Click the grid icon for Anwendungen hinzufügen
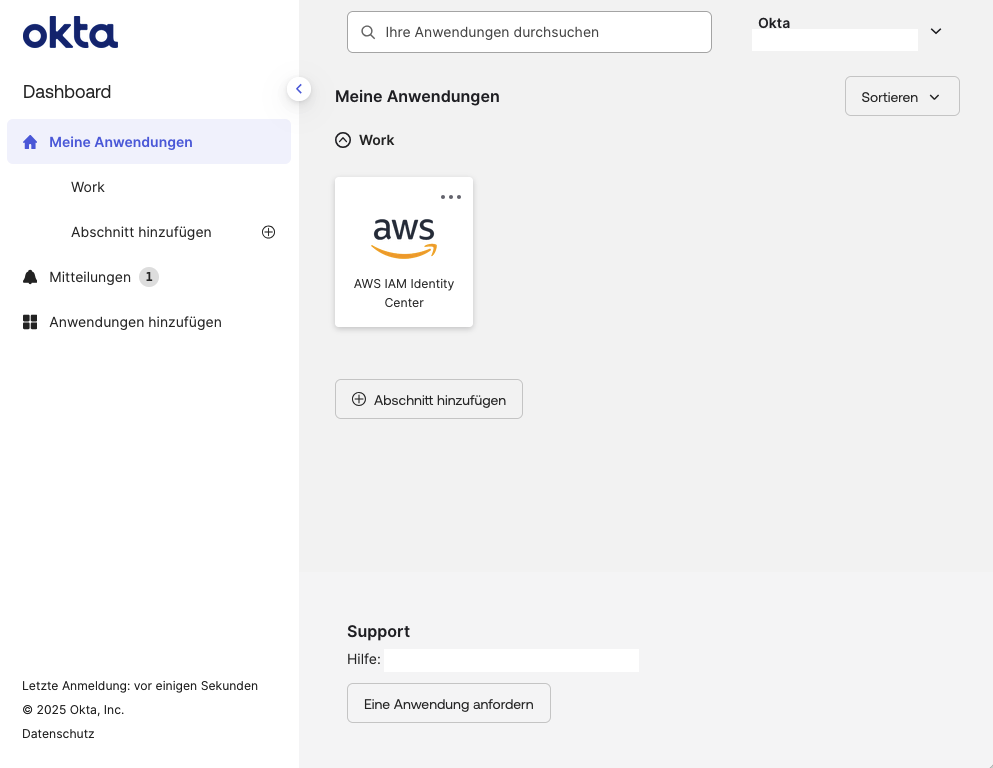 [x=30, y=321]
